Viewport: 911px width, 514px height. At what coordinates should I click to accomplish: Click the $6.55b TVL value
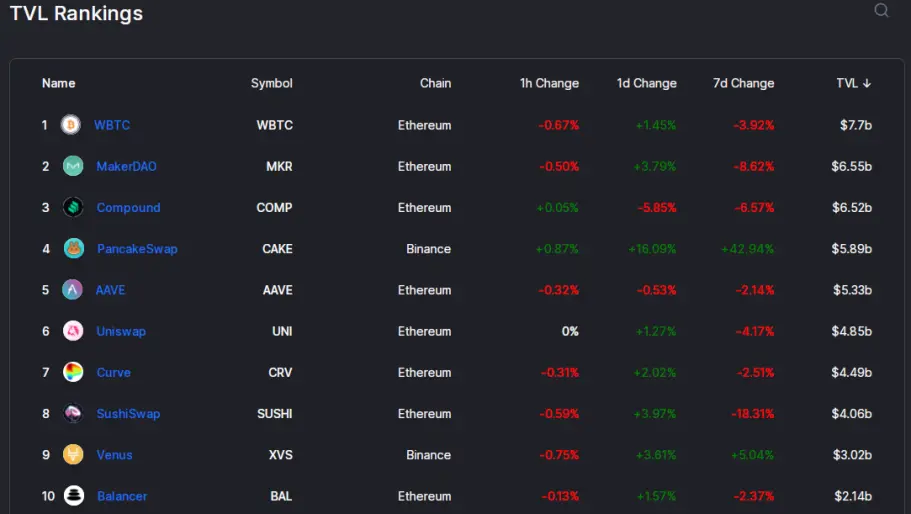(851, 166)
